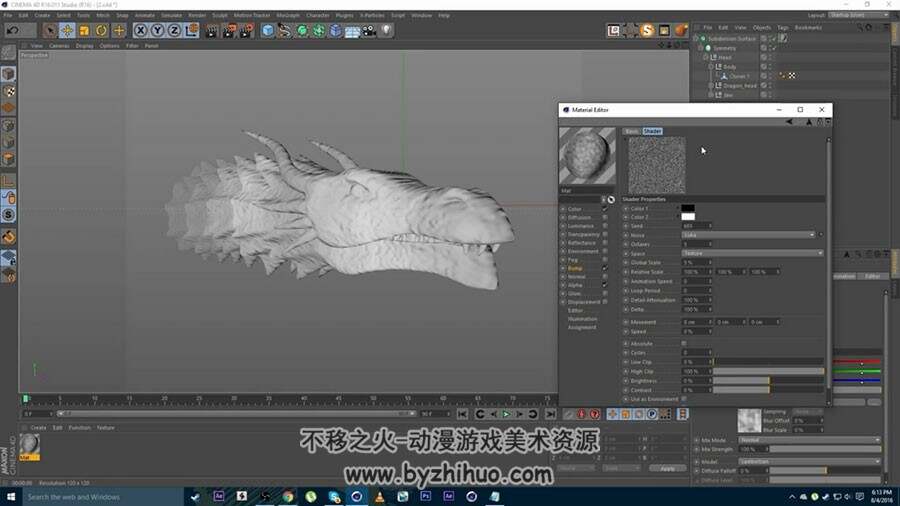The height and width of the screenshot is (506, 900).
Task: Click the green play forward button
Action: click(506, 414)
